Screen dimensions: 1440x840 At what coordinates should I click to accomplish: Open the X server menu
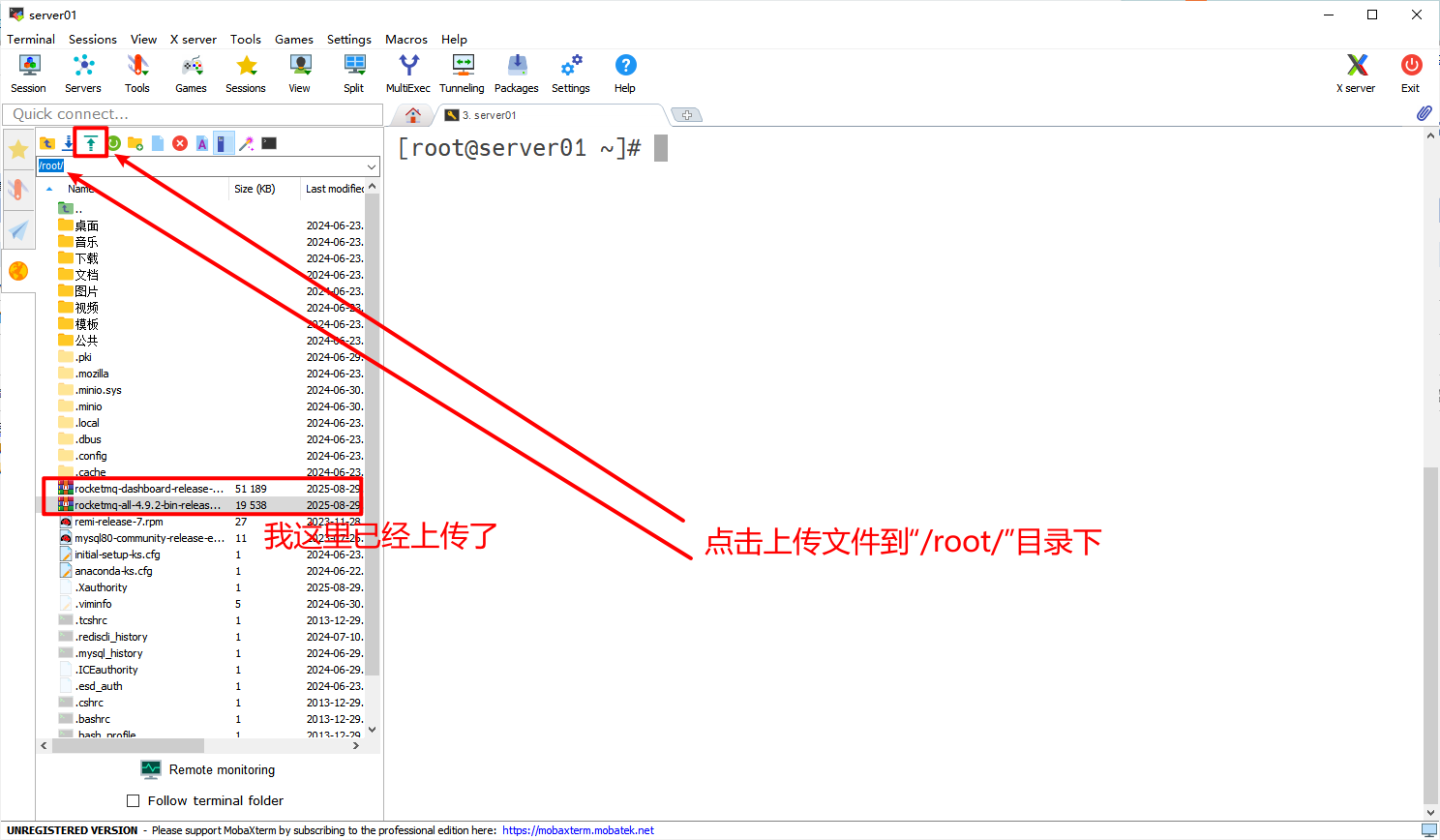[194, 39]
